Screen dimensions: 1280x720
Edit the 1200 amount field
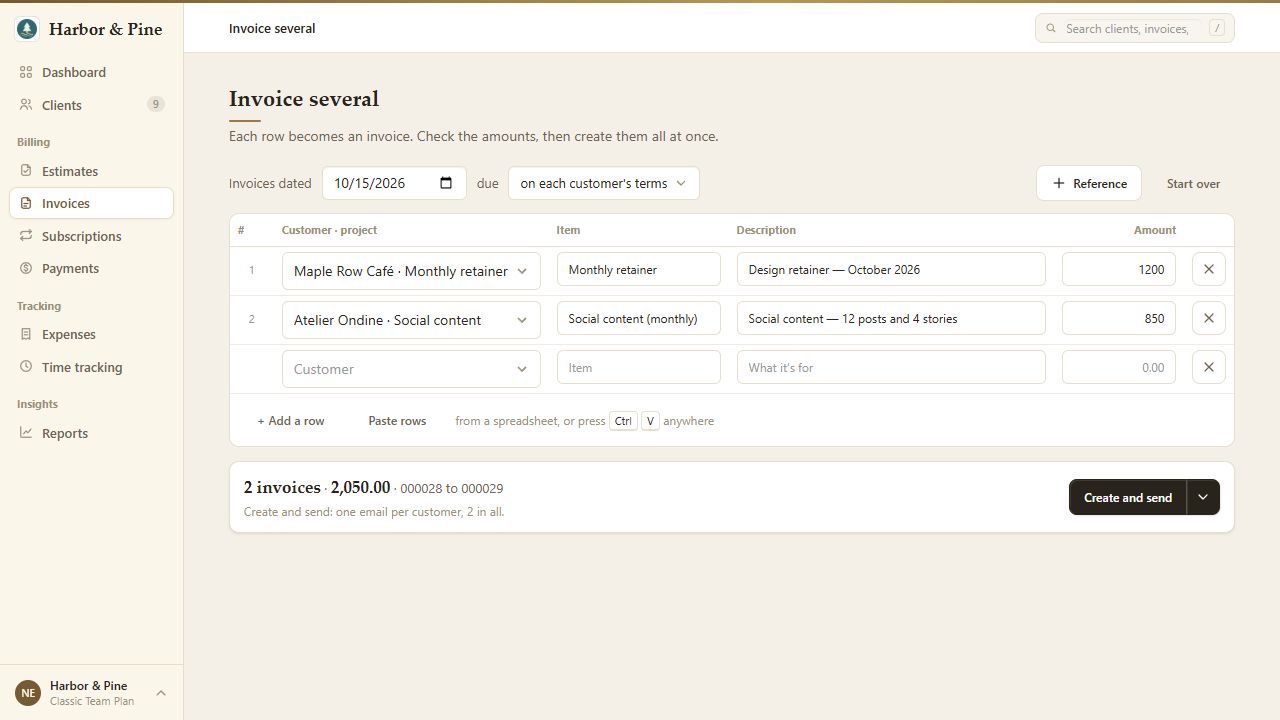pyautogui.click(x=1119, y=269)
